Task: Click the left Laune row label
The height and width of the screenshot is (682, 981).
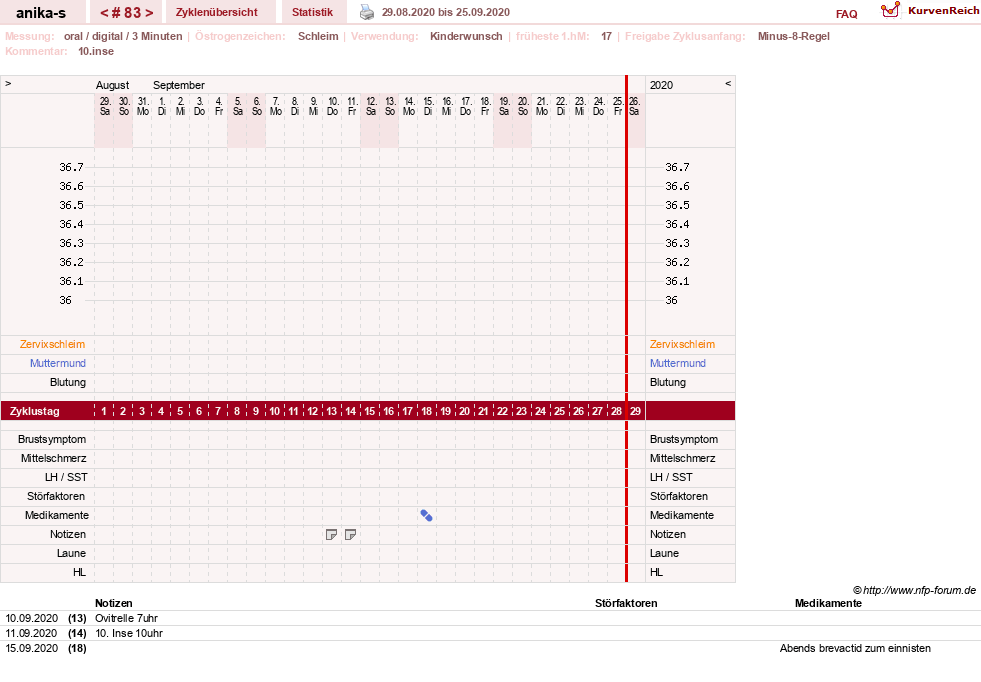Action: tap(71, 553)
